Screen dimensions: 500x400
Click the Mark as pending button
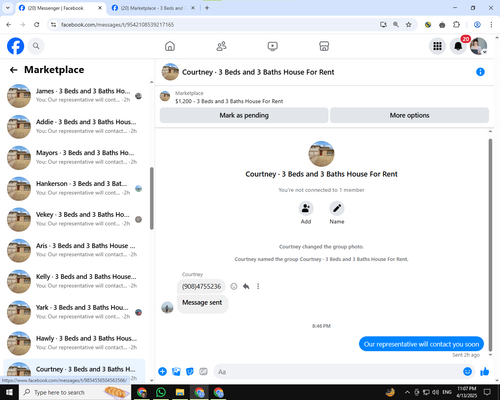244,115
